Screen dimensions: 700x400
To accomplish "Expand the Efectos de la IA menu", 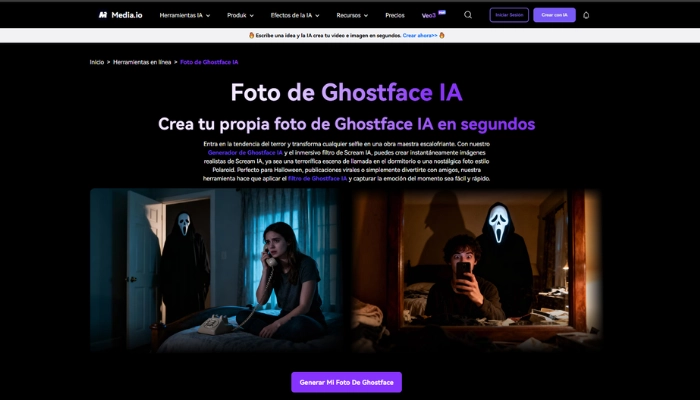I will pyautogui.click(x=295, y=15).
